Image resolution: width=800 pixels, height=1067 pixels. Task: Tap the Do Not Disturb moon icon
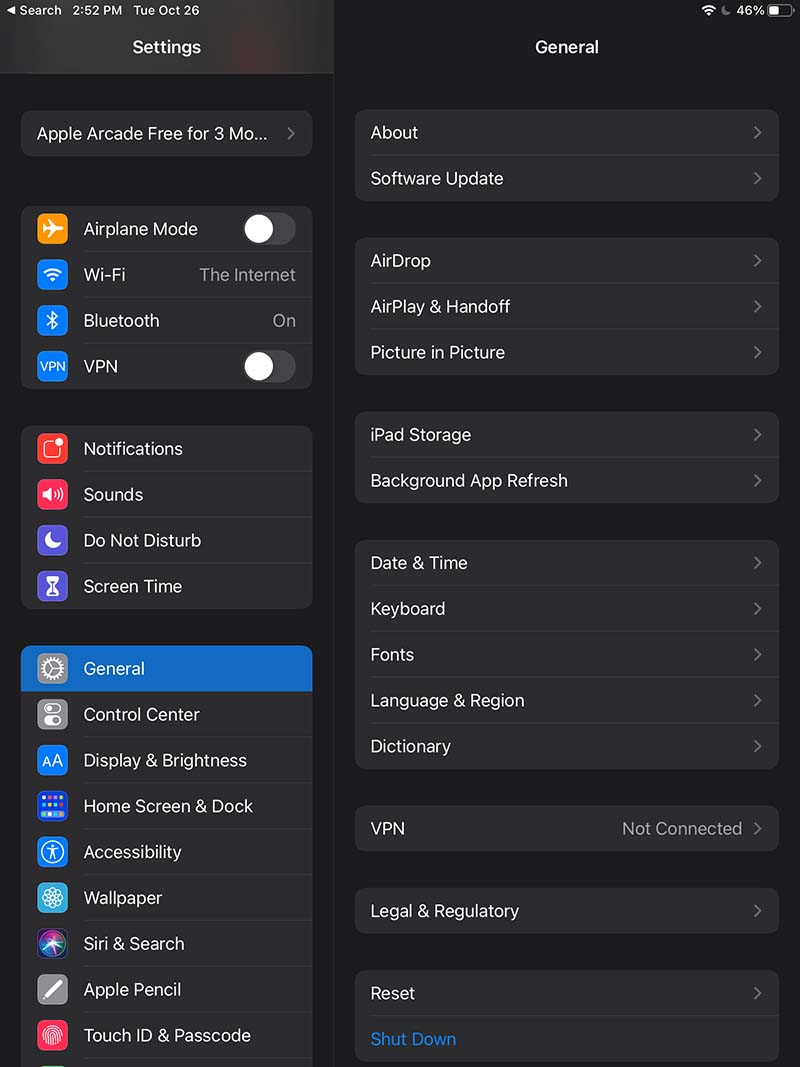53,541
